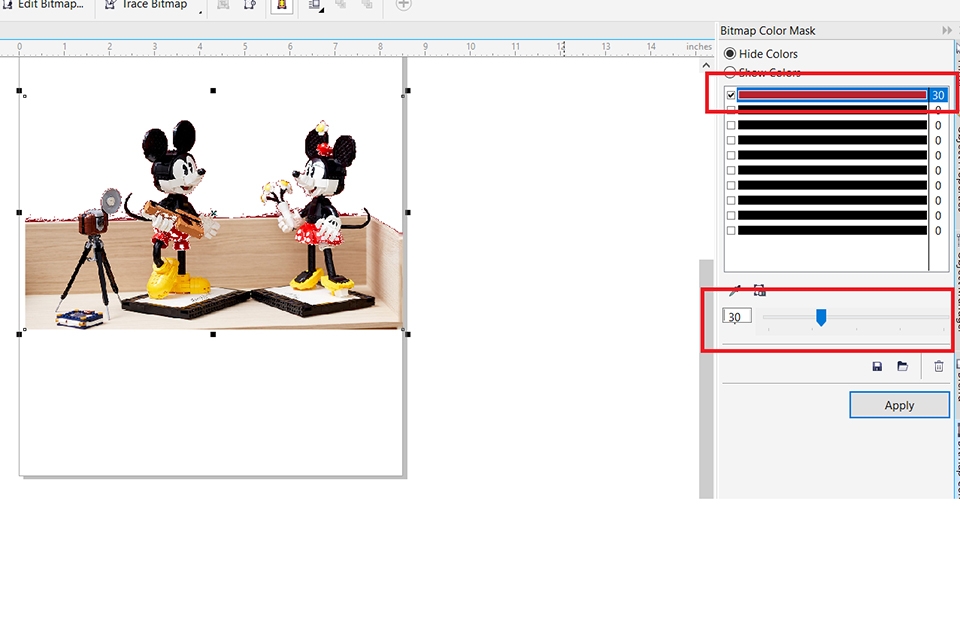Click the Edit Color icon beside eyedropper

(x=759, y=291)
